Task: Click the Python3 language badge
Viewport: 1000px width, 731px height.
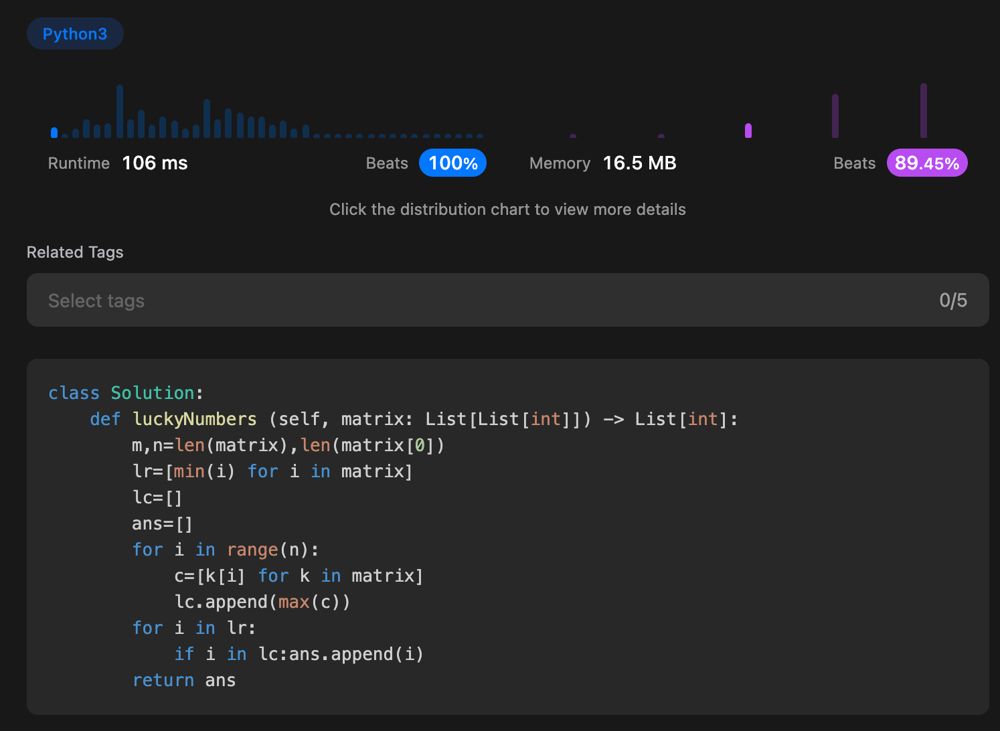Action: point(75,34)
